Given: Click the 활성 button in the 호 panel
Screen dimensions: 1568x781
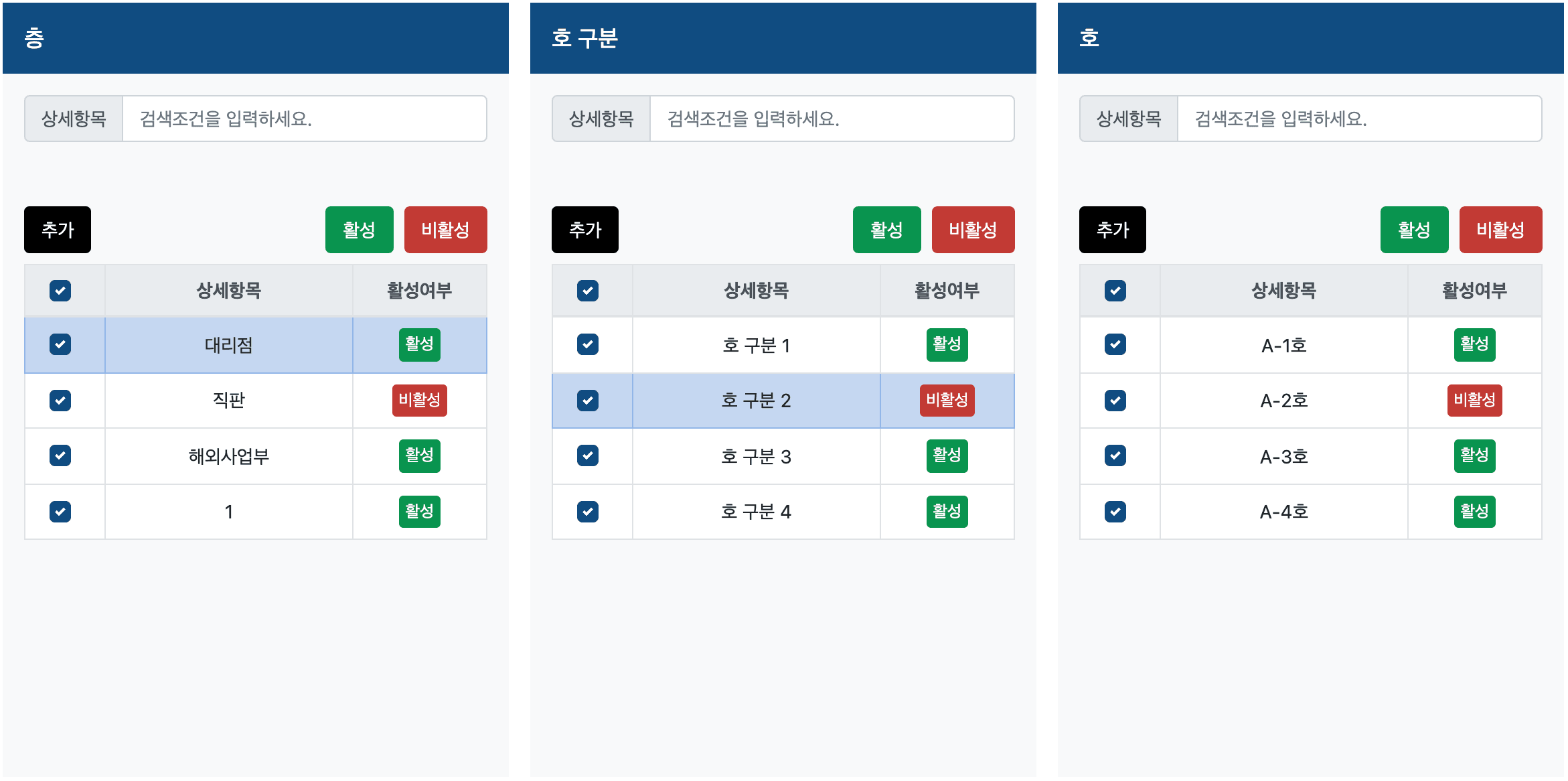Looking at the screenshot, I should pos(1414,229).
